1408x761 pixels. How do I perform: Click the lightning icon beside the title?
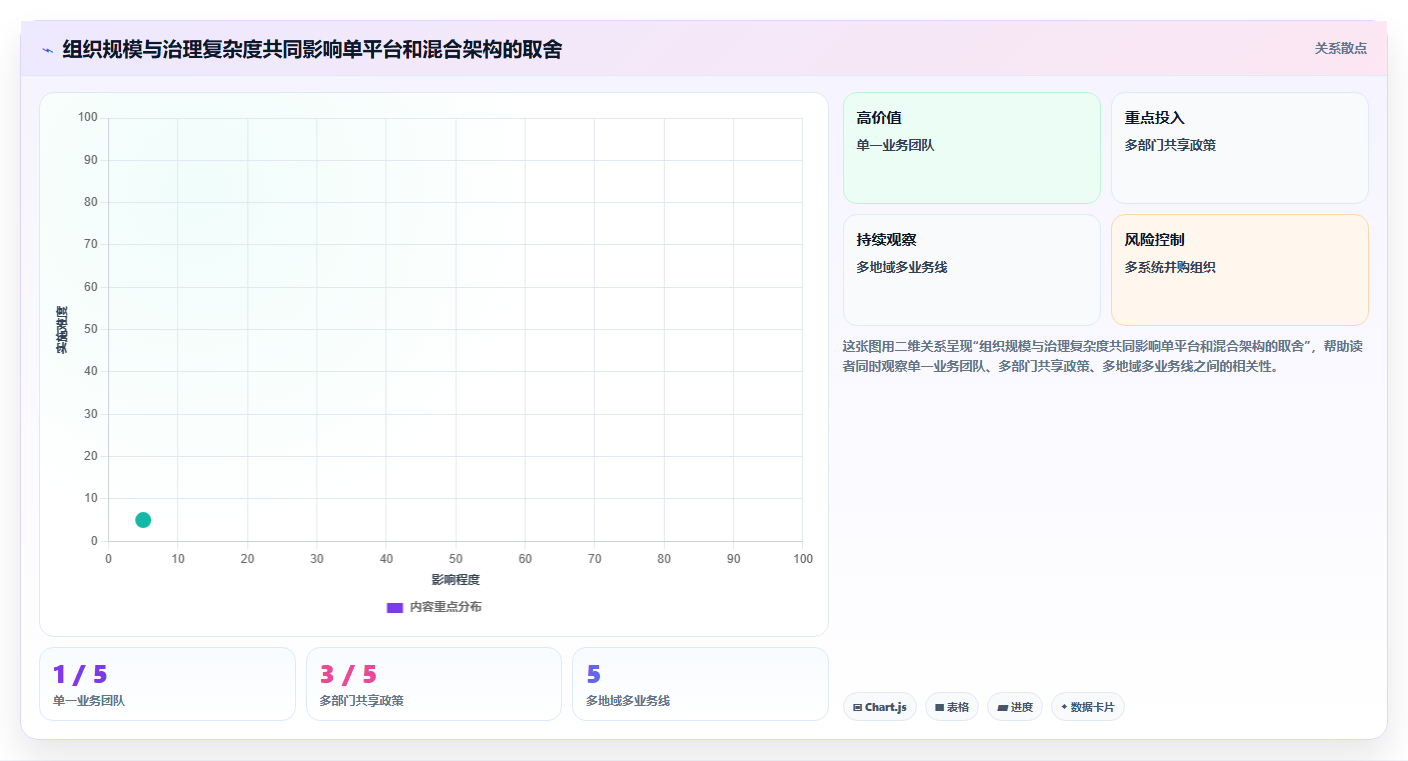tap(47, 50)
